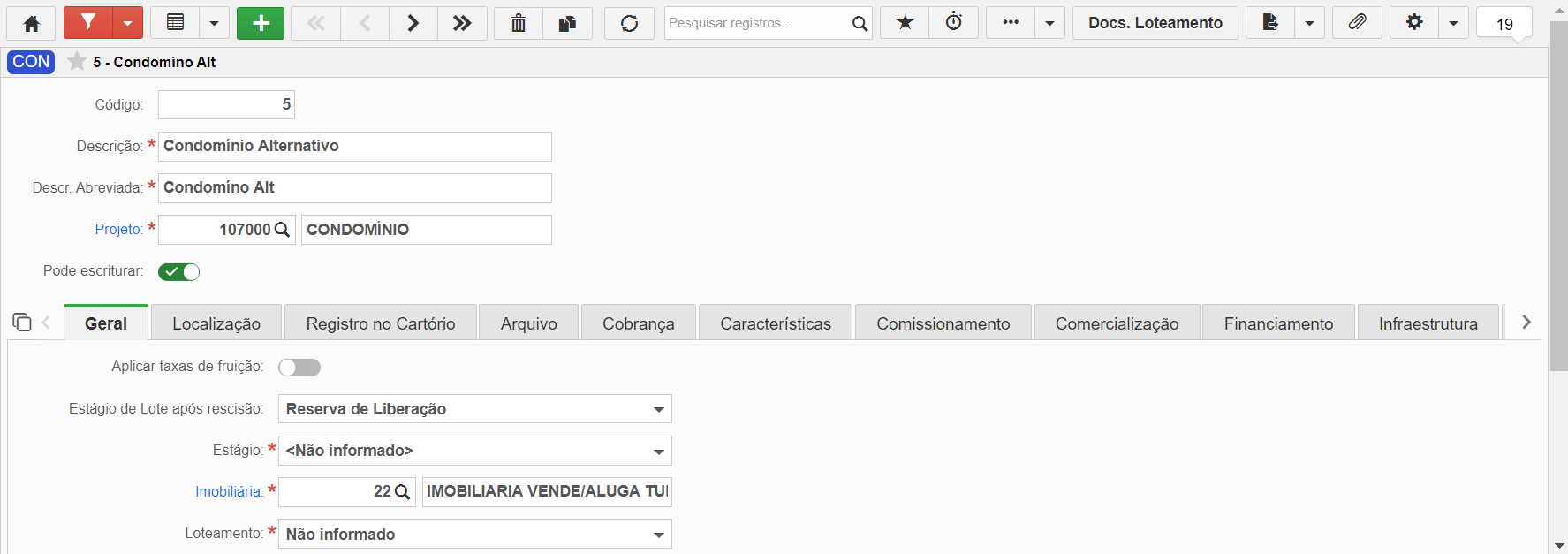The image size is (1568, 554).
Task: Click the Docs. Loteamento button
Action: pyautogui.click(x=1155, y=23)
